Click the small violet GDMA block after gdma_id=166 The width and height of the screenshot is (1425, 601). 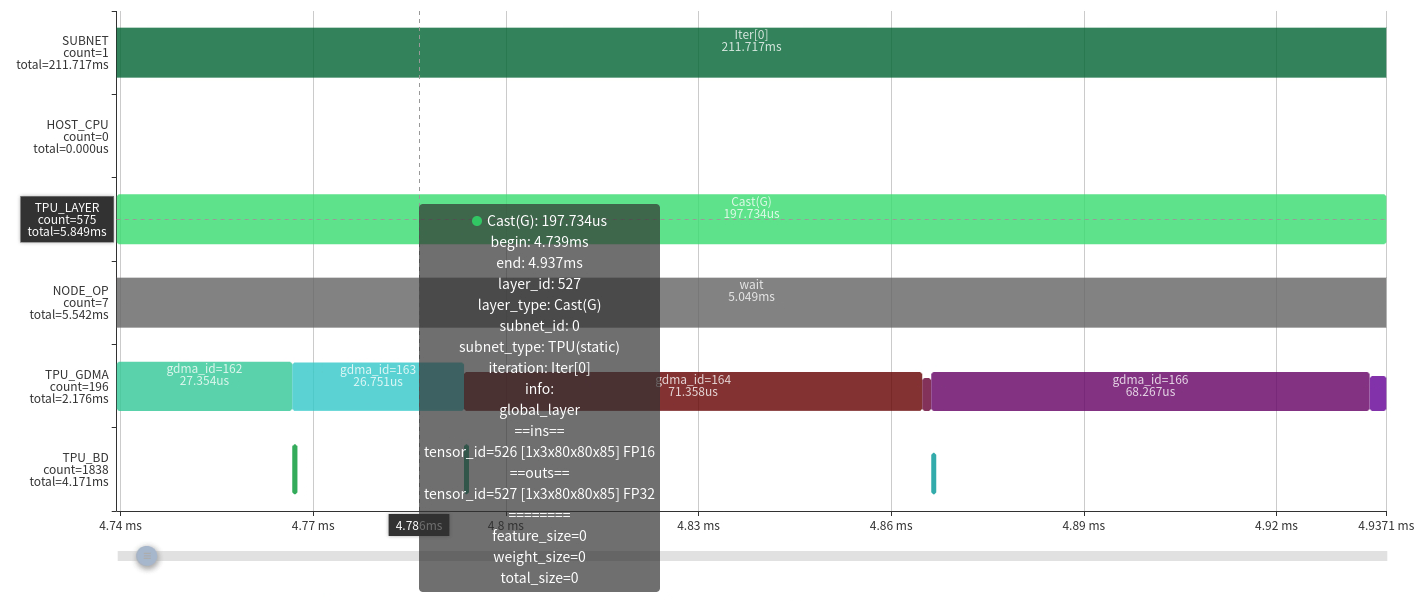1378,393
